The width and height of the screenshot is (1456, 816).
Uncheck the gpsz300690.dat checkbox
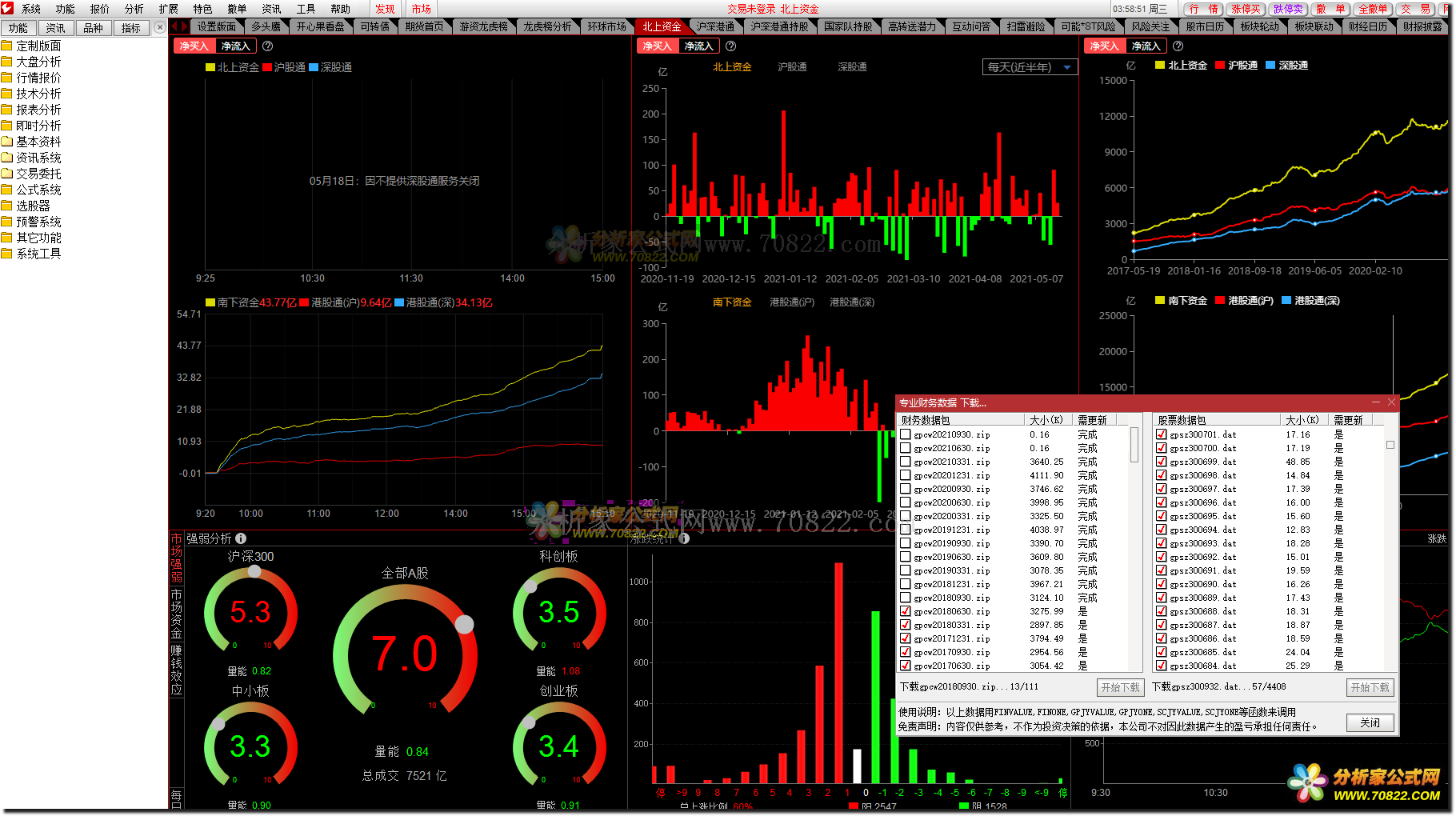coord(1161,584)
